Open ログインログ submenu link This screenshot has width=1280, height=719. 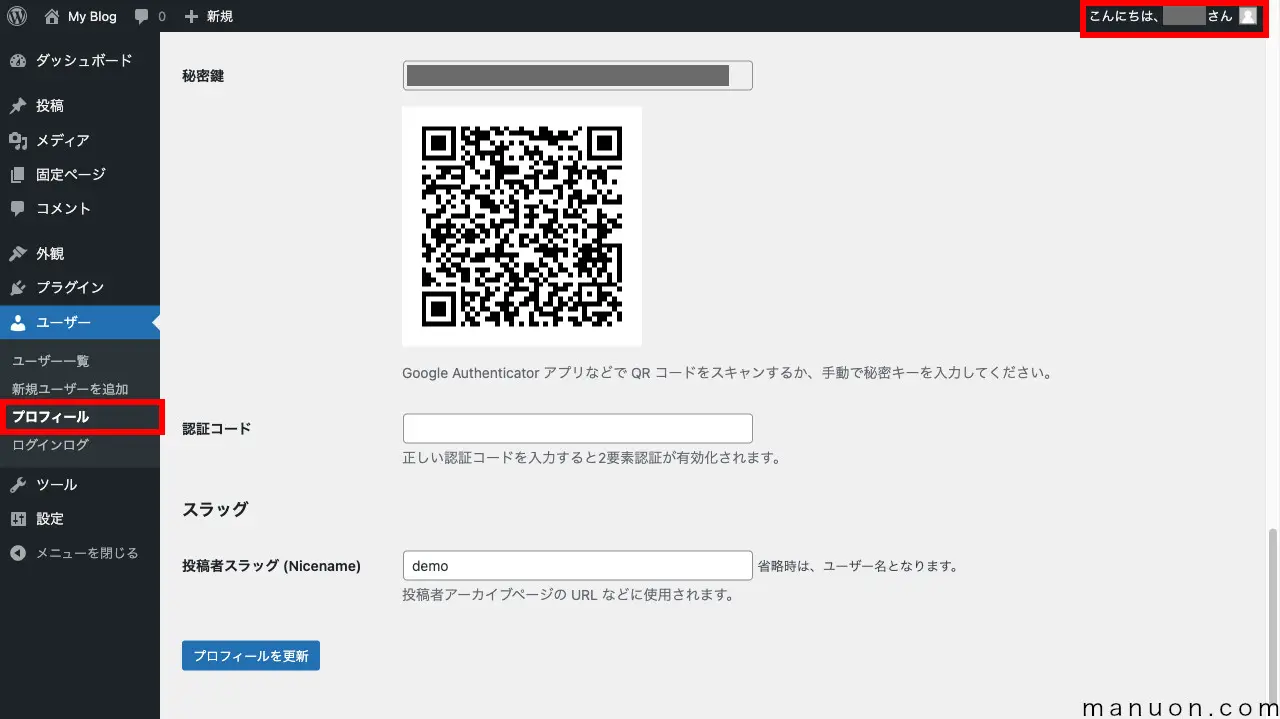[50, 445]
